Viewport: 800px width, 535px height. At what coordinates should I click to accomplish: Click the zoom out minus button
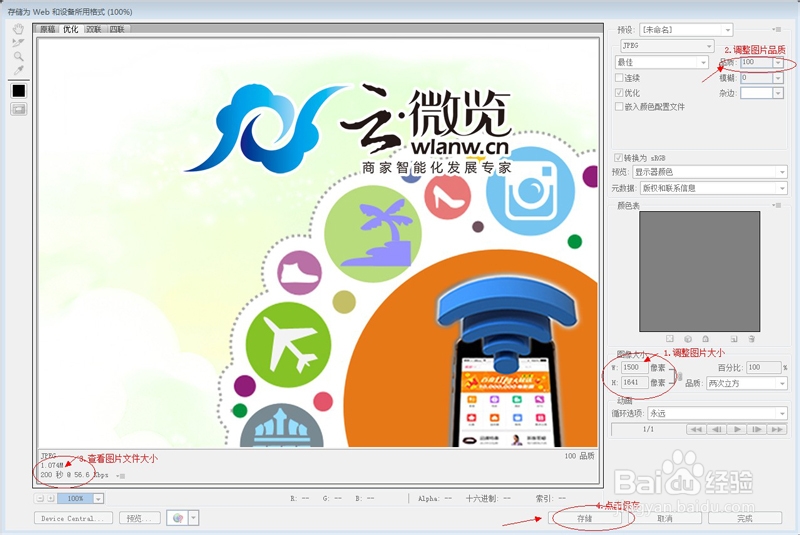(x=40, y=498)
